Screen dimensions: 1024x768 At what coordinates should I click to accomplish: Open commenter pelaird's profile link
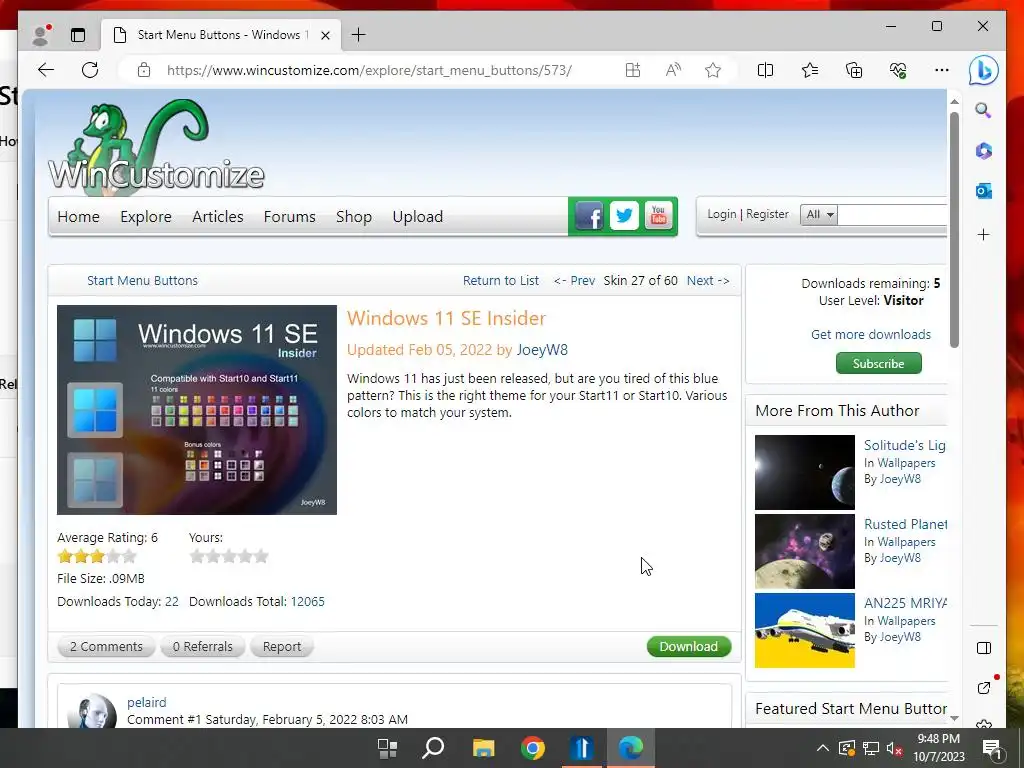pyautogui.click(x=147, y=702)
